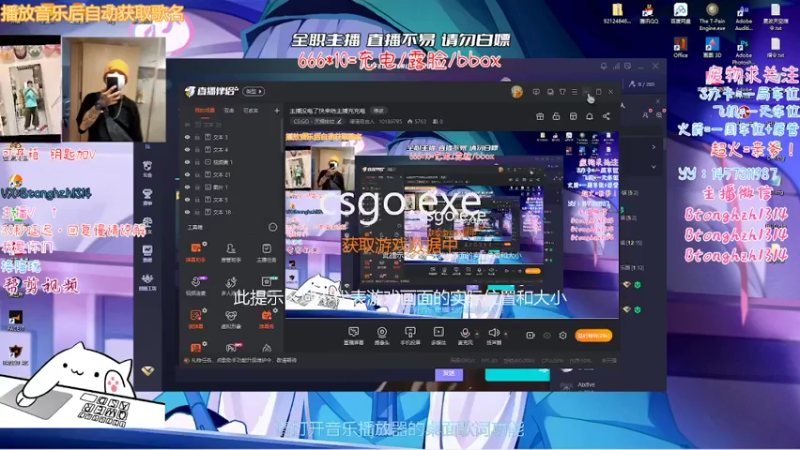Image resolution: width=800 pixels, height=450 pixels.
Task: Mute the speaker (扬声器)
Action: point(493,336)
